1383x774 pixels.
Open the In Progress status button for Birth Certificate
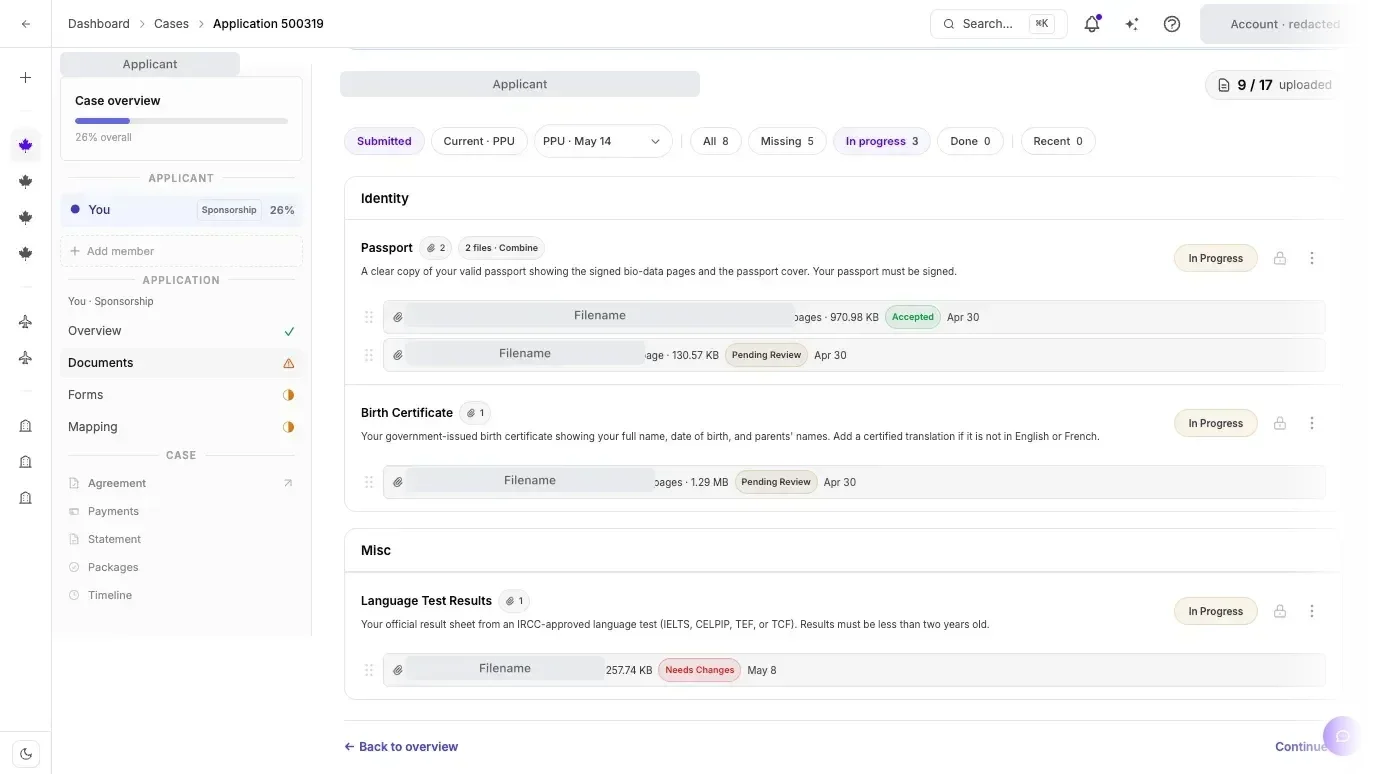(x=1215, y=423)
